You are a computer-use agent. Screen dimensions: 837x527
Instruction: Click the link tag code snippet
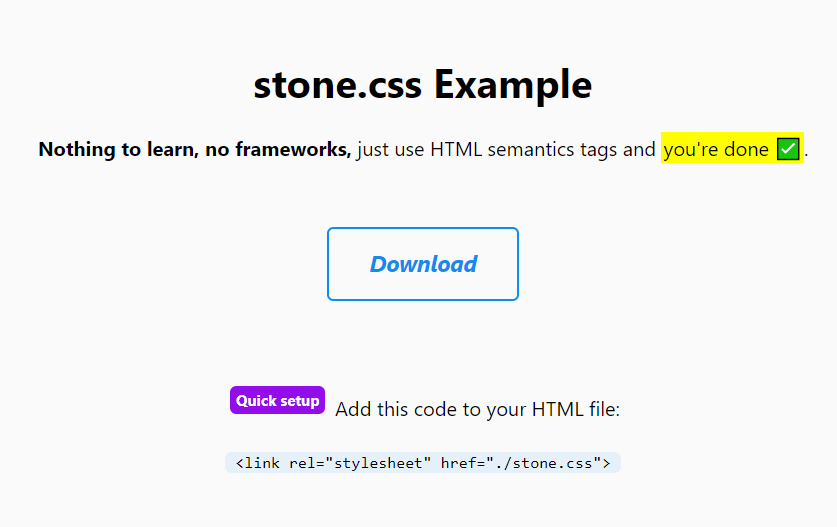point(423,463)
